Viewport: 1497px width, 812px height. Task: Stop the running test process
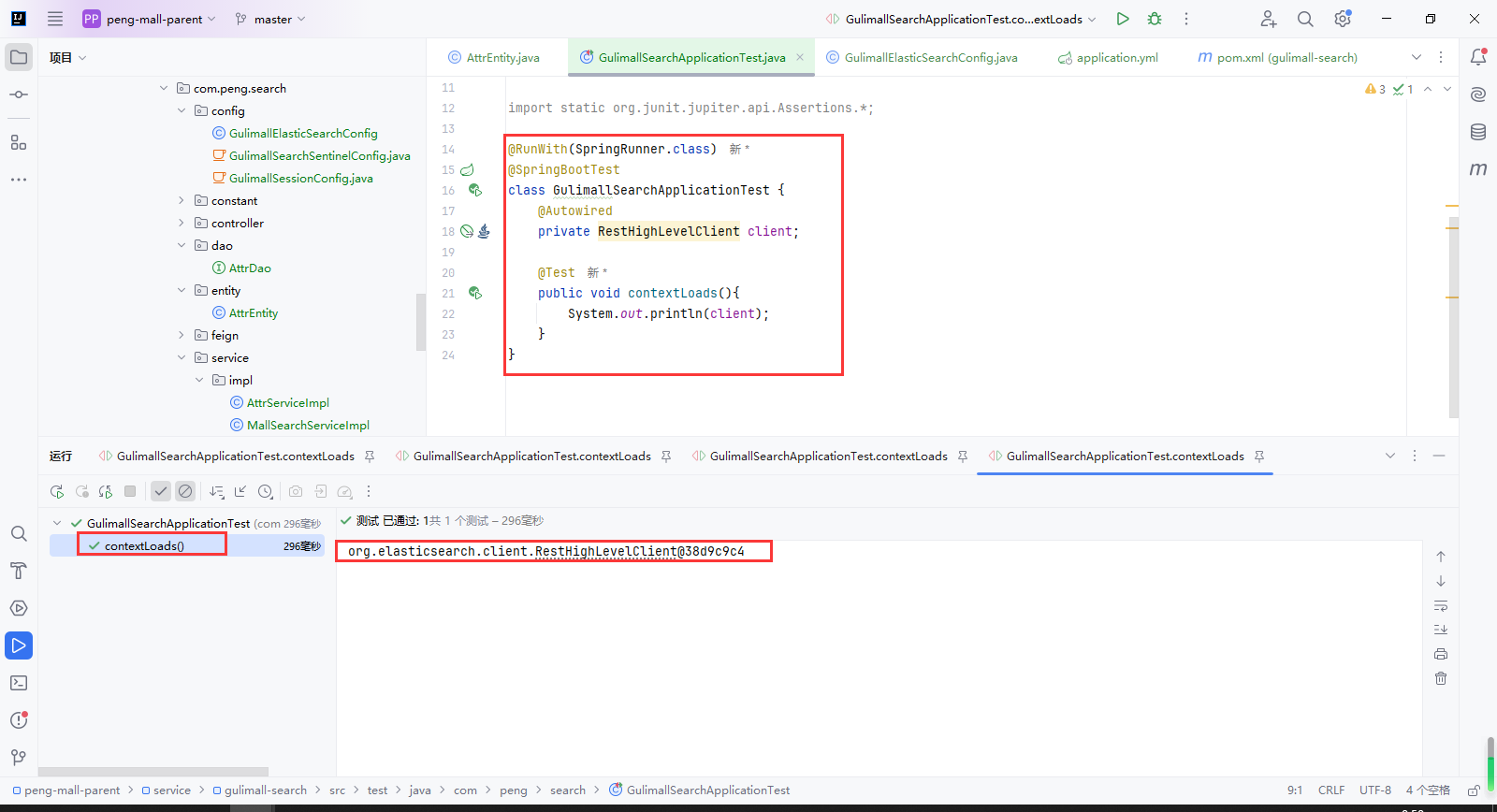click(130, 491)
